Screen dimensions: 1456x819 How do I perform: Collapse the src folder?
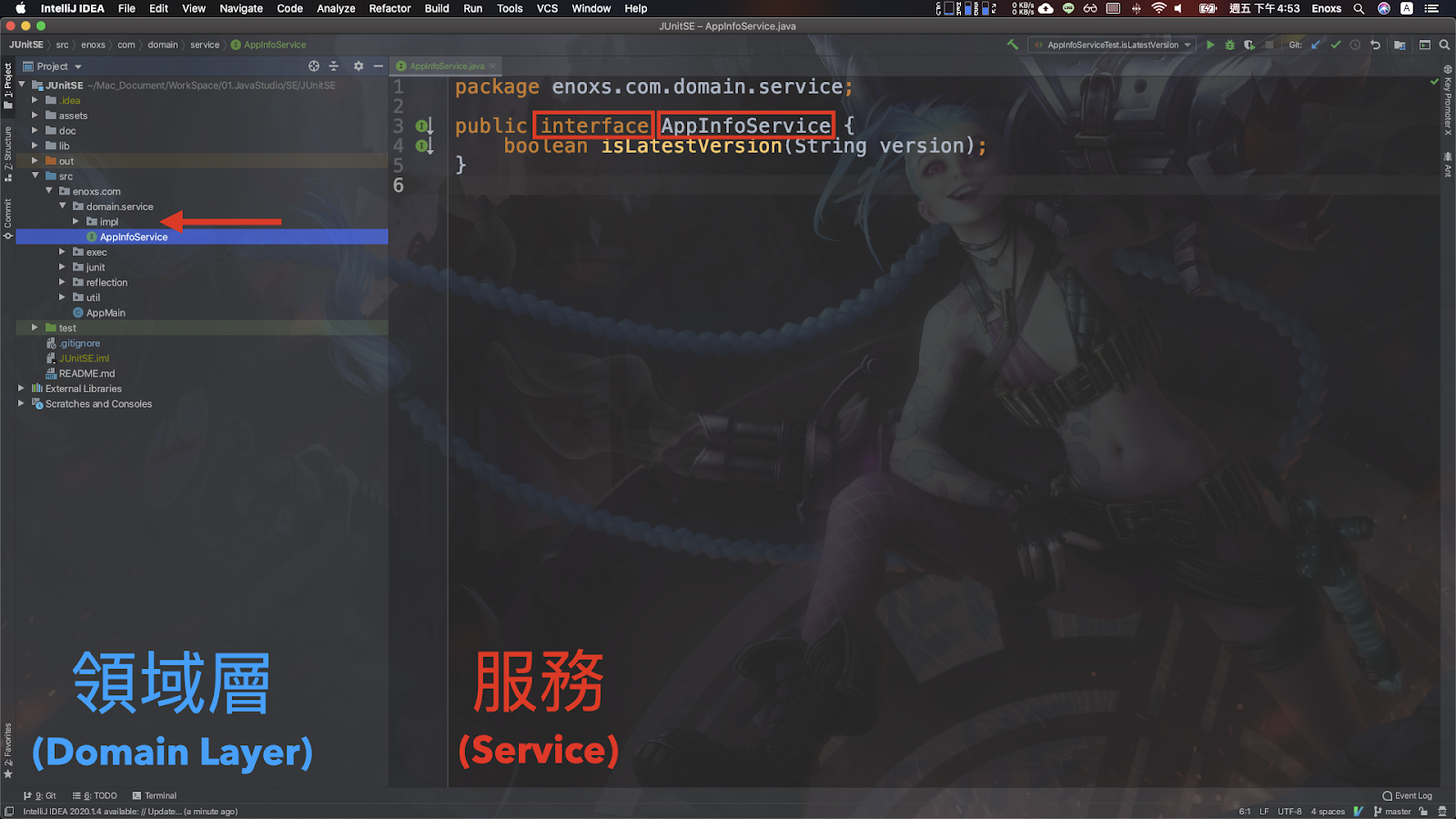(x=35, y=176)
